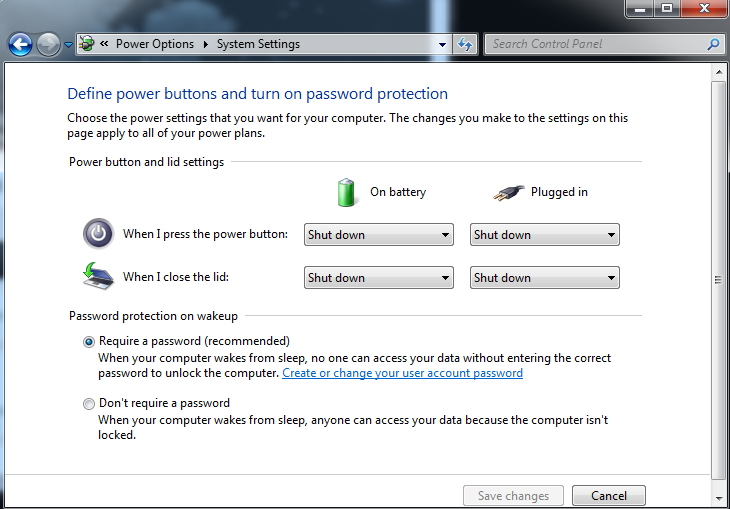Go to Power Options breadcrumb
The width and height of the screenshot is (730, 509).
(x=155, y=44)
